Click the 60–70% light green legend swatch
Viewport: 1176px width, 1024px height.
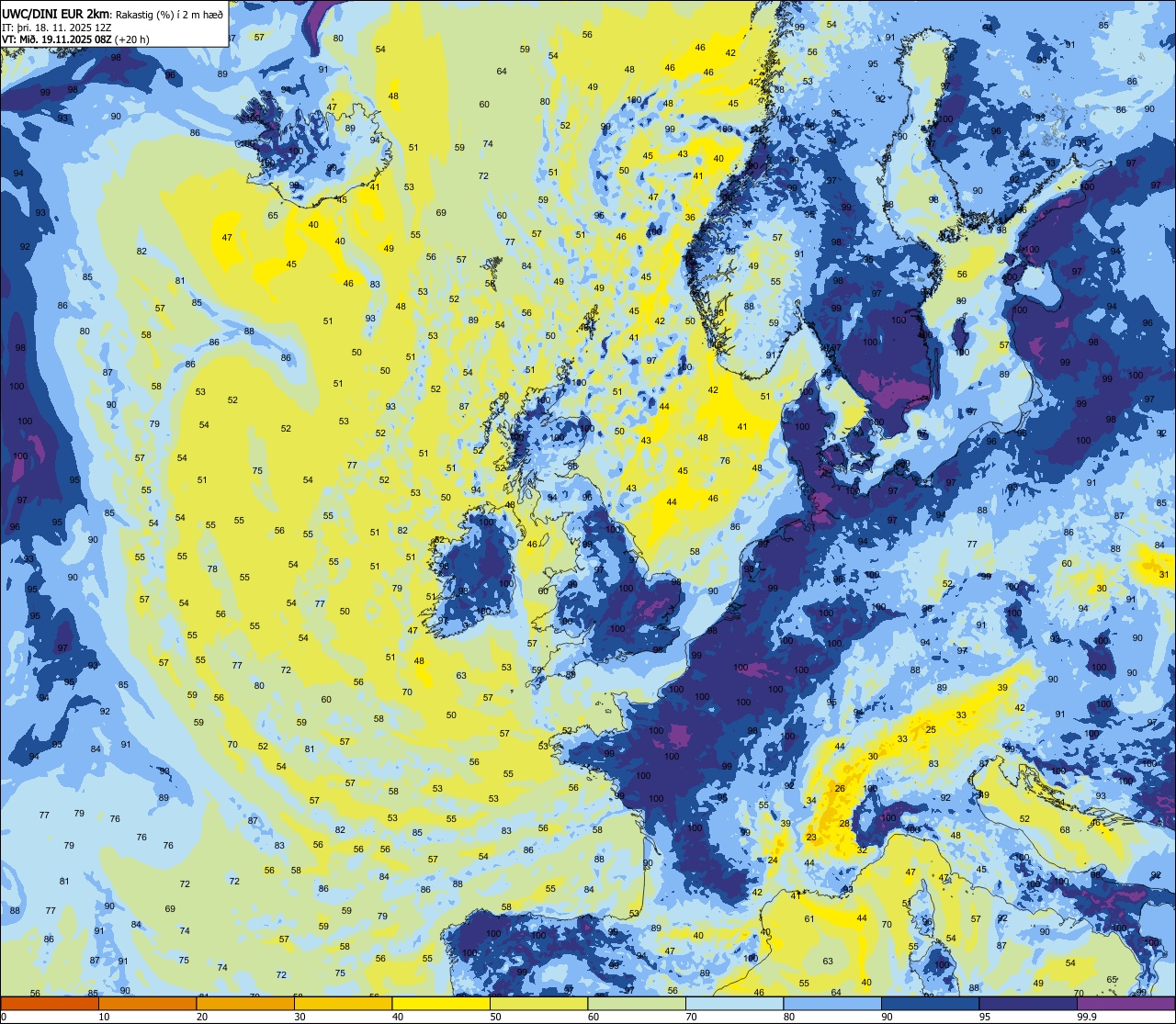point(637,1003)
